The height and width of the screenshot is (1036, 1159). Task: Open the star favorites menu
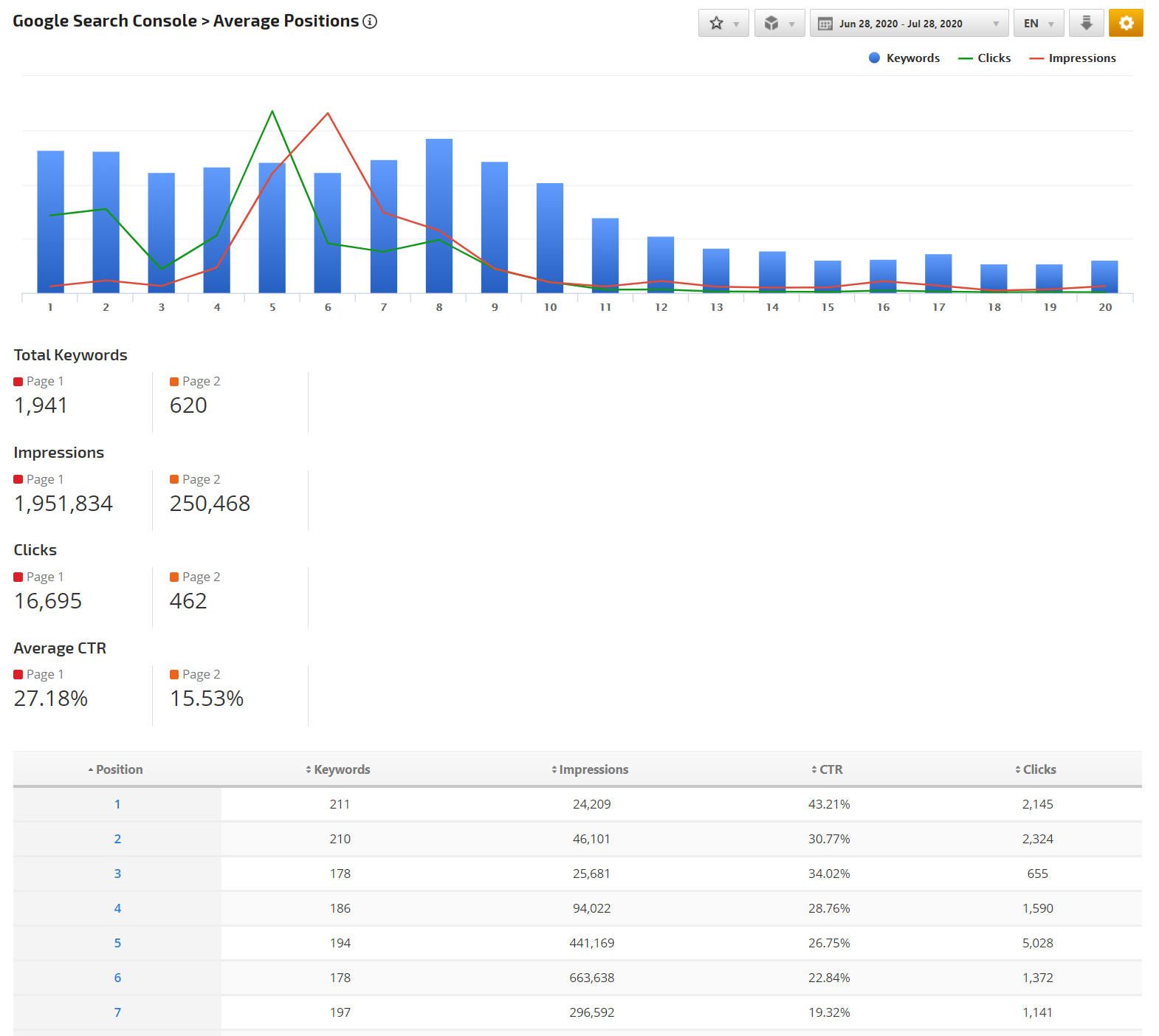point(723,24)
